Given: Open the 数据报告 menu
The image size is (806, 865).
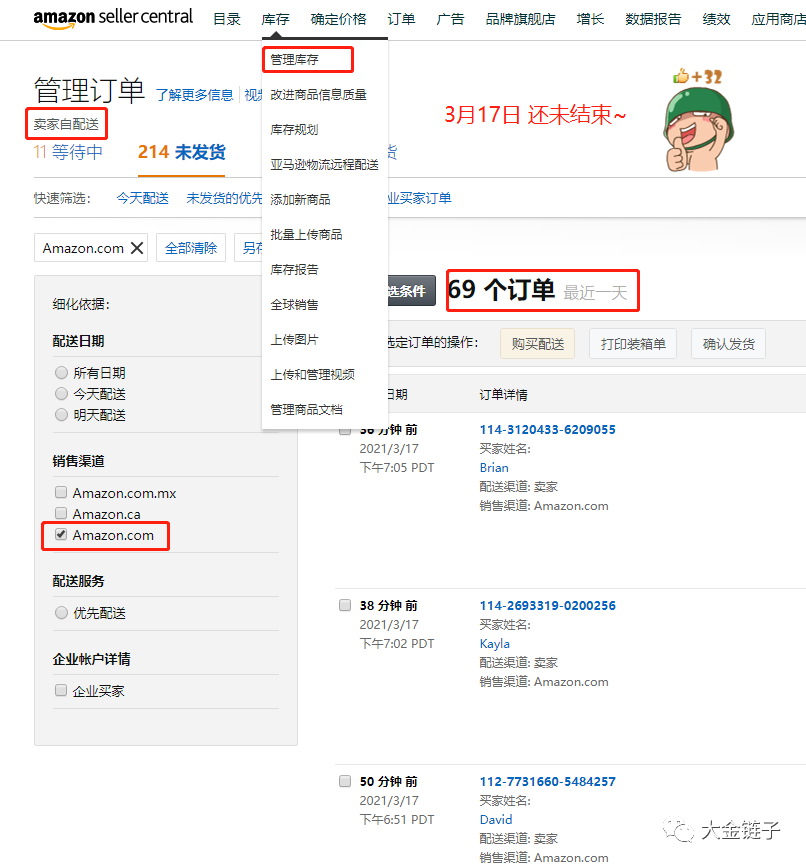Looking at the screenshot, I should point(653,19).
